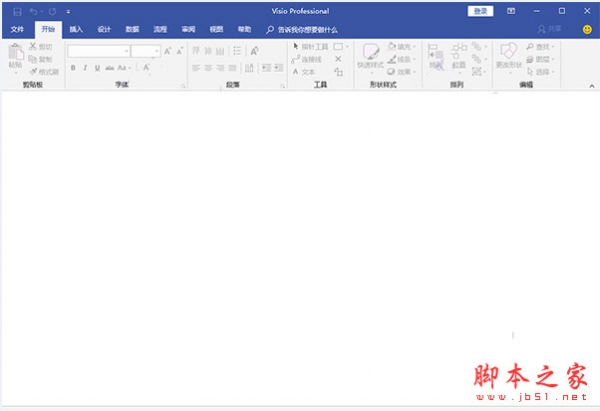Select the Connector tool (连接线)
This screenshot has height=411, width=600.
[307, 59]
